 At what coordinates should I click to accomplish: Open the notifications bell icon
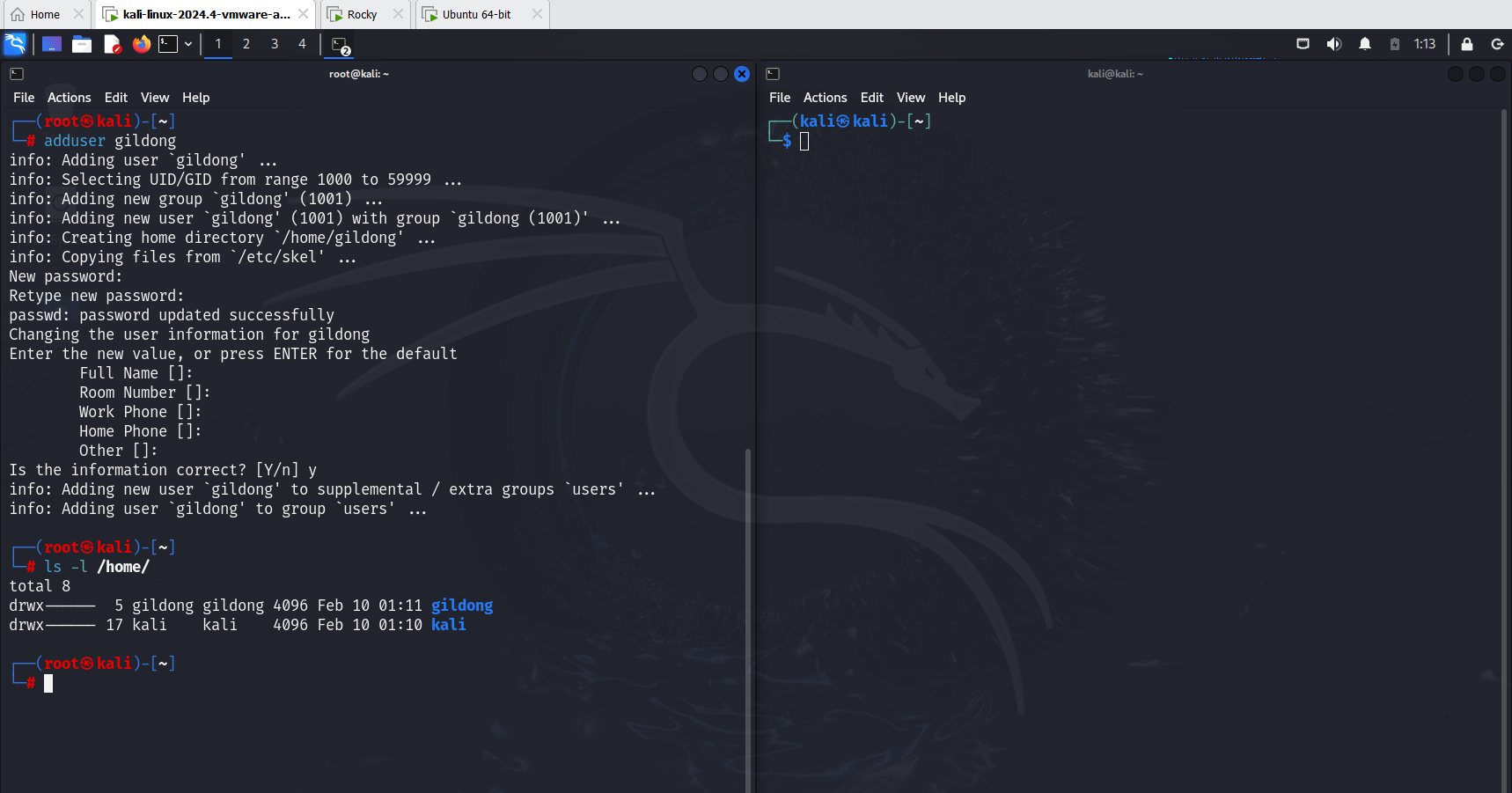pos(1365,44)
